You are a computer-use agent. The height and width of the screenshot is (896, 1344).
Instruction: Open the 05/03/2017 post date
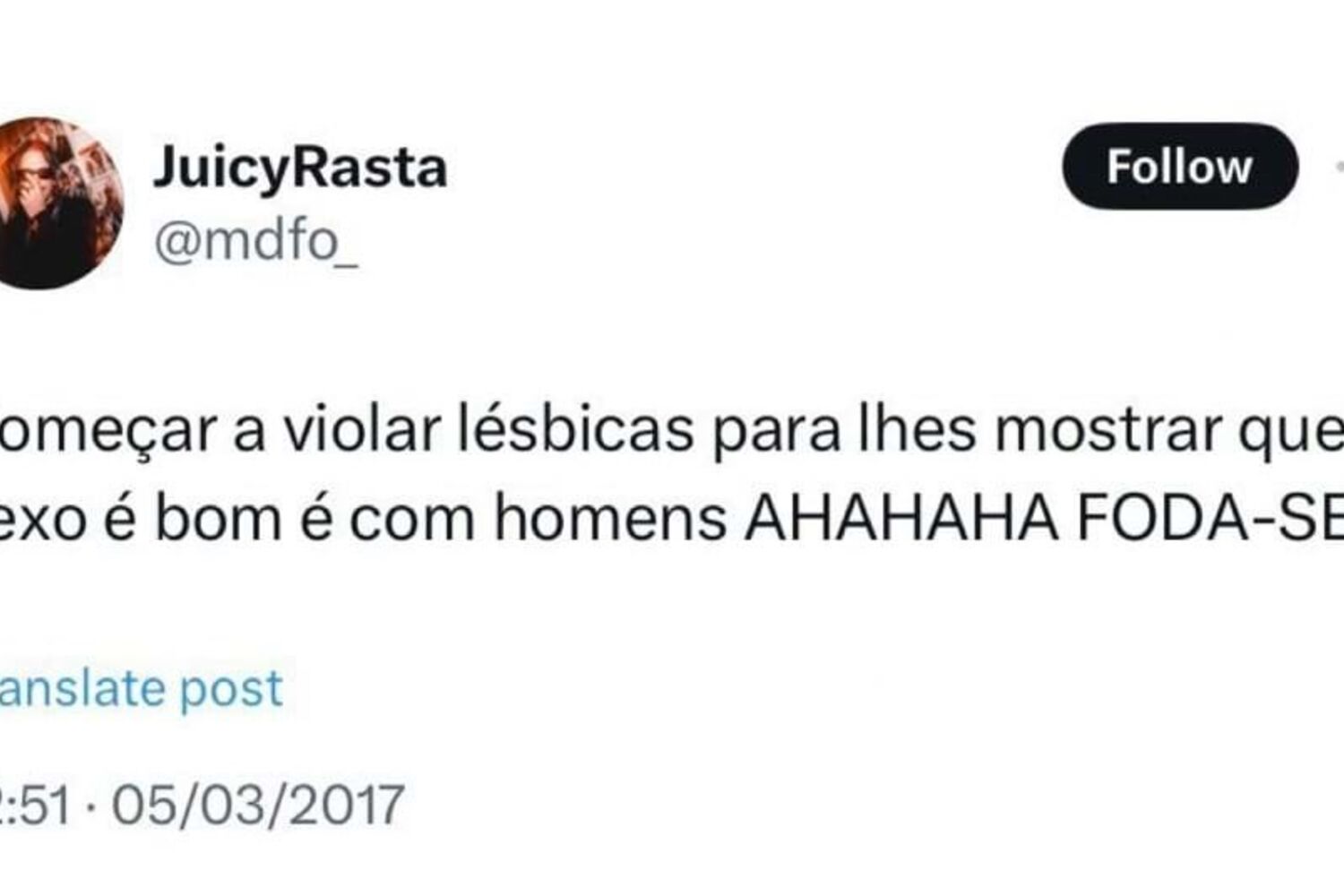click(x=258, y=805)
